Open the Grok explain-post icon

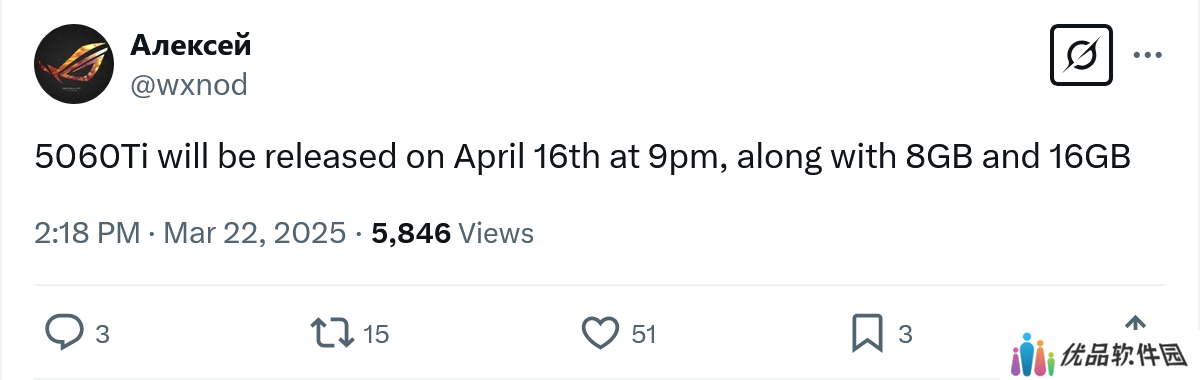click(x=1081, y=55)
